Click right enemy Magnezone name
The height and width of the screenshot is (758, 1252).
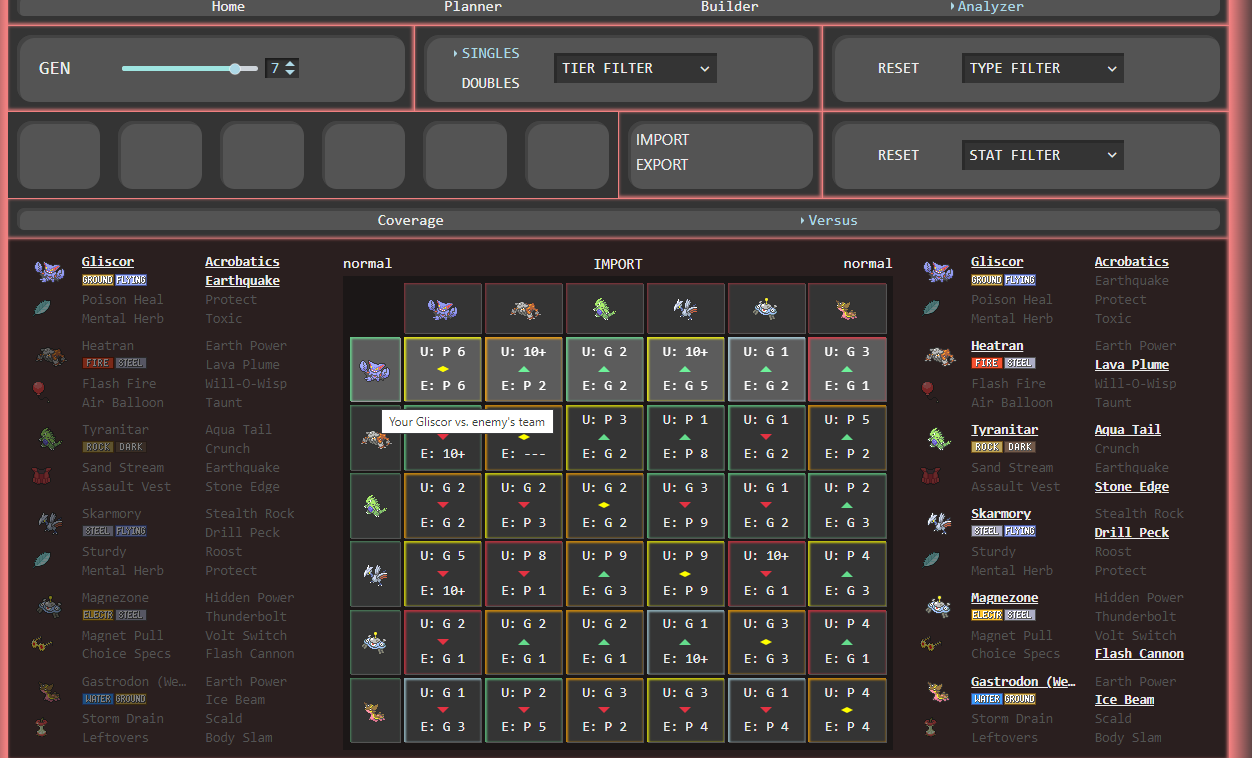pos(1004,598)
